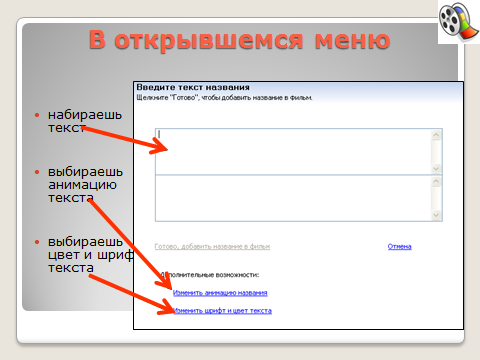Viewport: 480px width, 360px height.
Task: Click the down arrow of the lower text box scrollbar
Action: (x=436, y=215)
